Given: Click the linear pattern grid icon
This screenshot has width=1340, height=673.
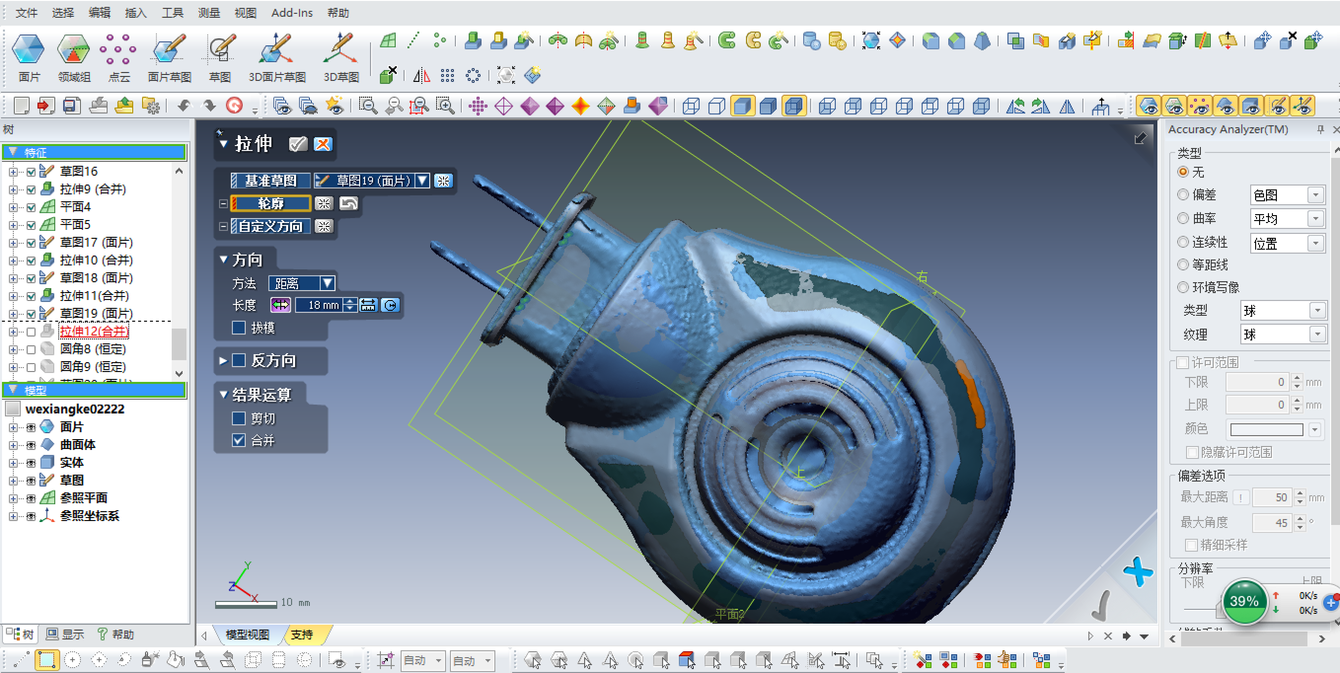Looking at the screenshot, I should pyautogui.click(x=448, y=75).
